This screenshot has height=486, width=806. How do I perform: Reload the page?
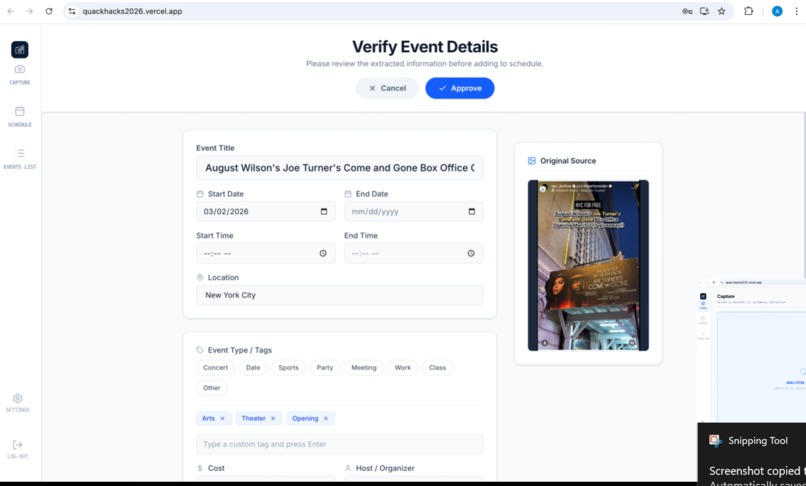49,11
